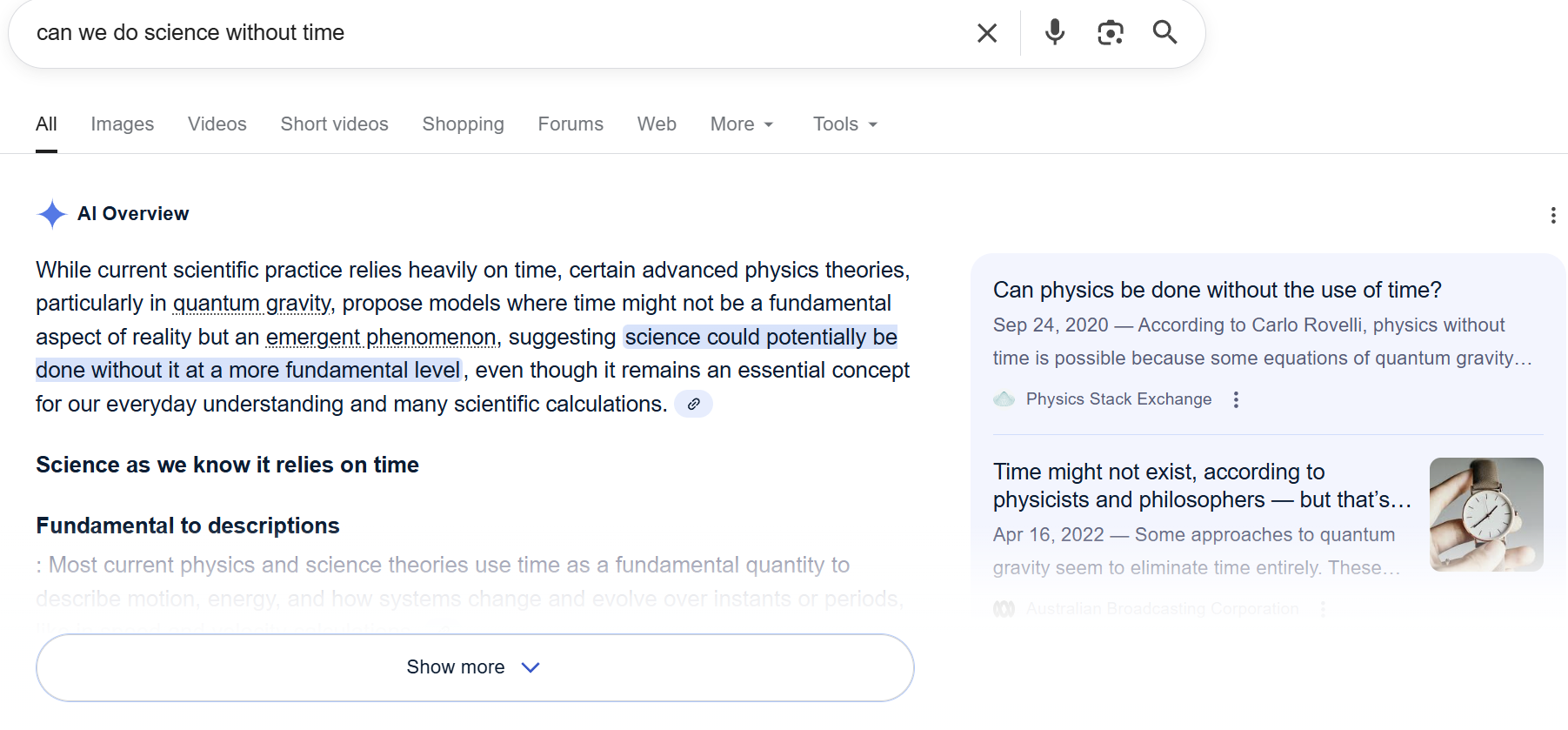Open the Tools dropdown
Viewport: 1568px width, 730px height.
tap(845, 124)
